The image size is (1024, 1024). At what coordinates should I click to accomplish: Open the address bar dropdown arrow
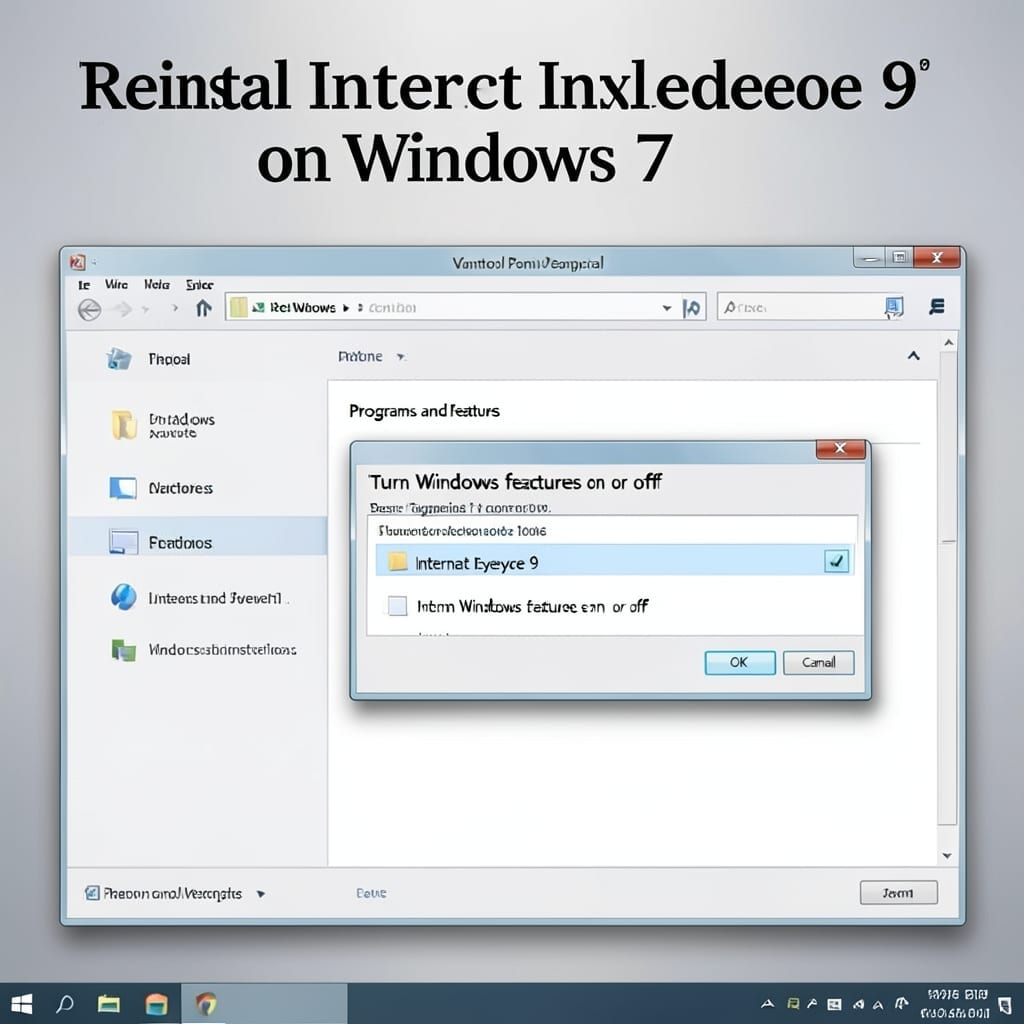click(x=667, y=308)
